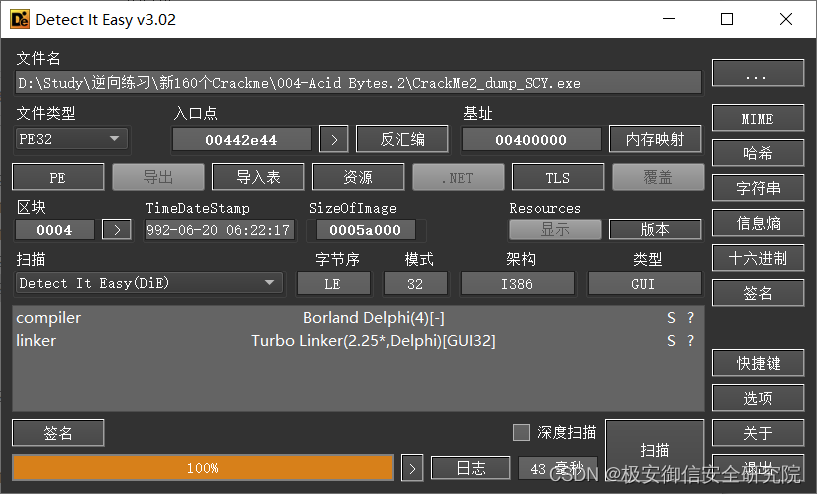Select the Turbo Linker result row
Viewport: 817px width, 494px height.
[x=357, y=340]
